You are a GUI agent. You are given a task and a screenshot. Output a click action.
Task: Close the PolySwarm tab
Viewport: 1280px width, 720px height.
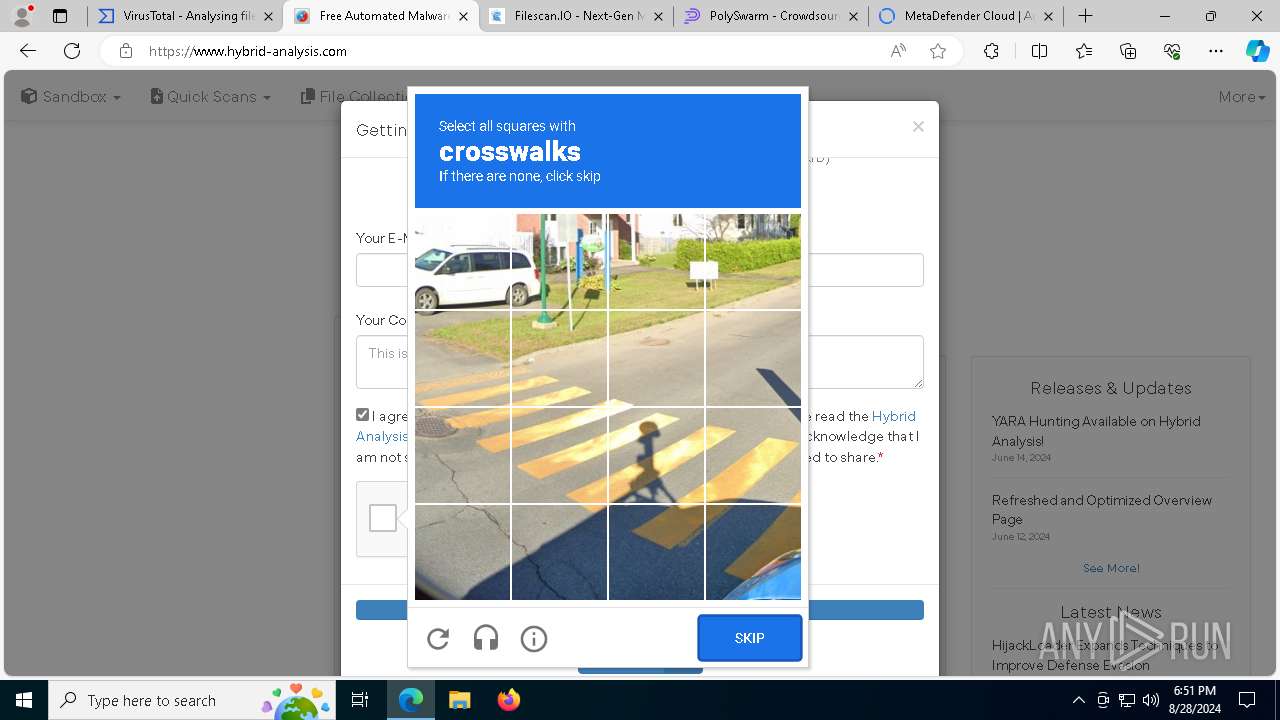(853, 16)
